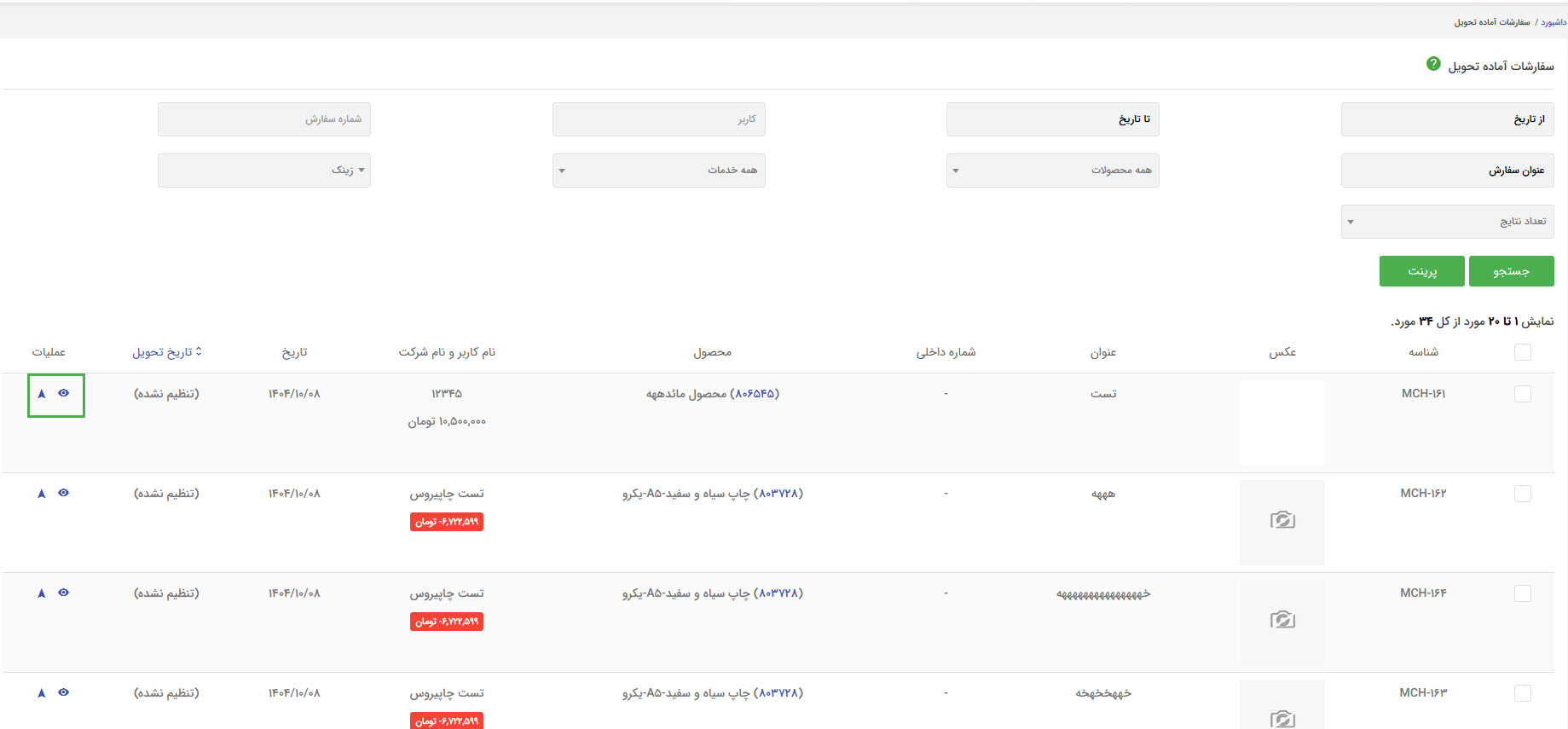
Task: Click the camera placeholder image for MCH-164
Action: click(1282, 621)
